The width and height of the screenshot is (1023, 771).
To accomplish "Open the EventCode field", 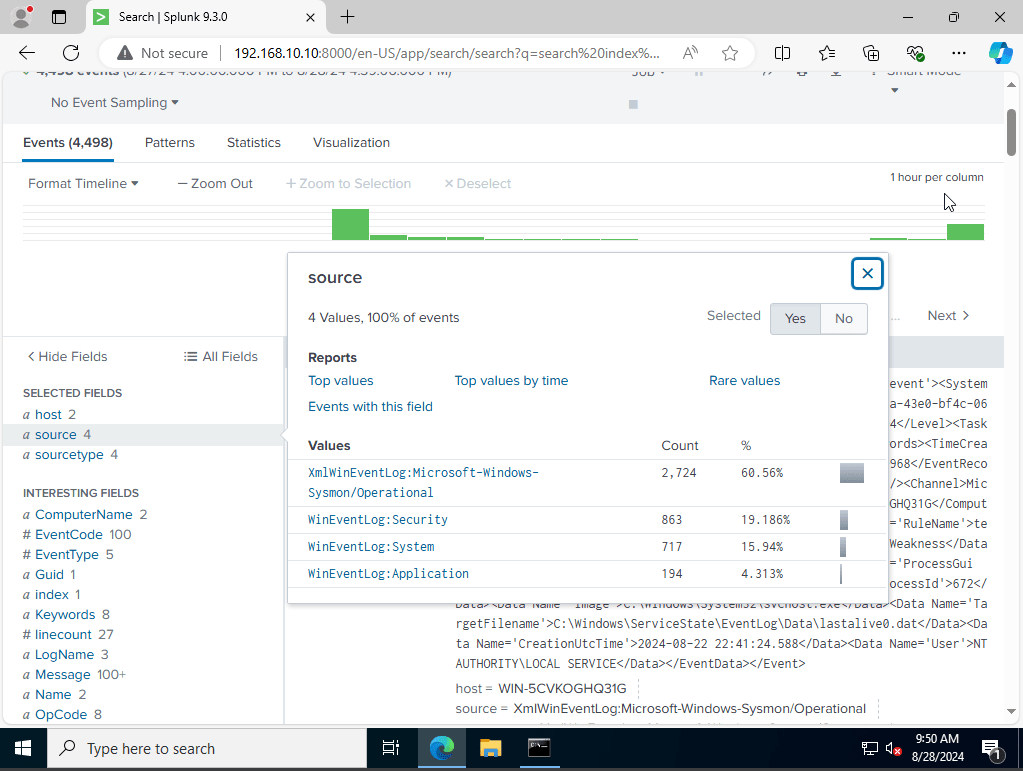I will point(69,534).
